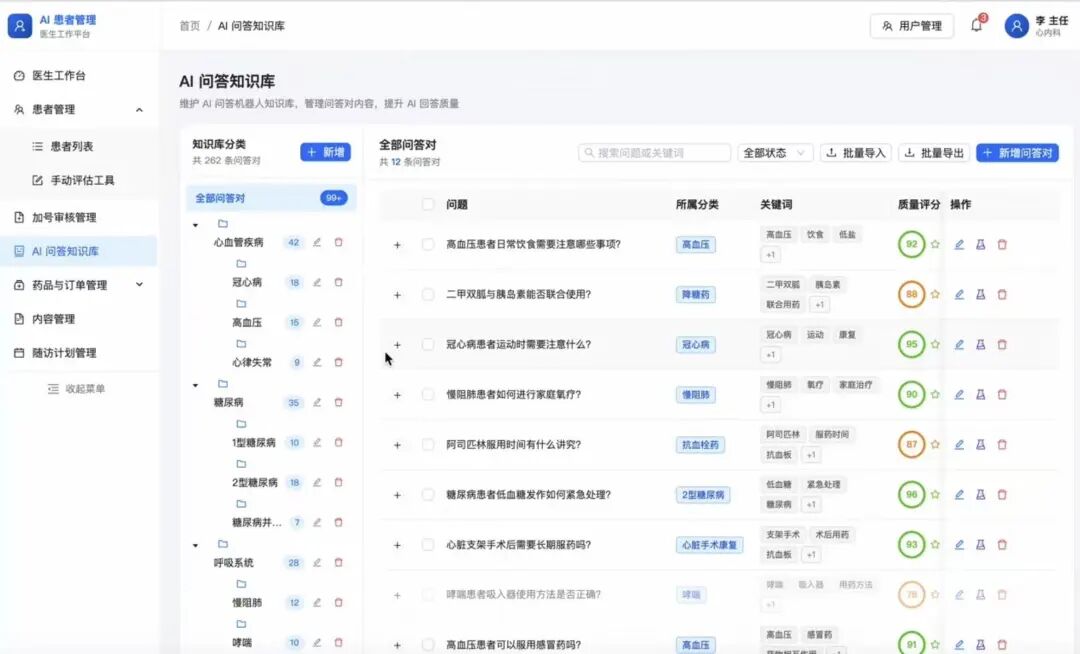Click edit icon for 高血压患者日常饮食 question

959,244
